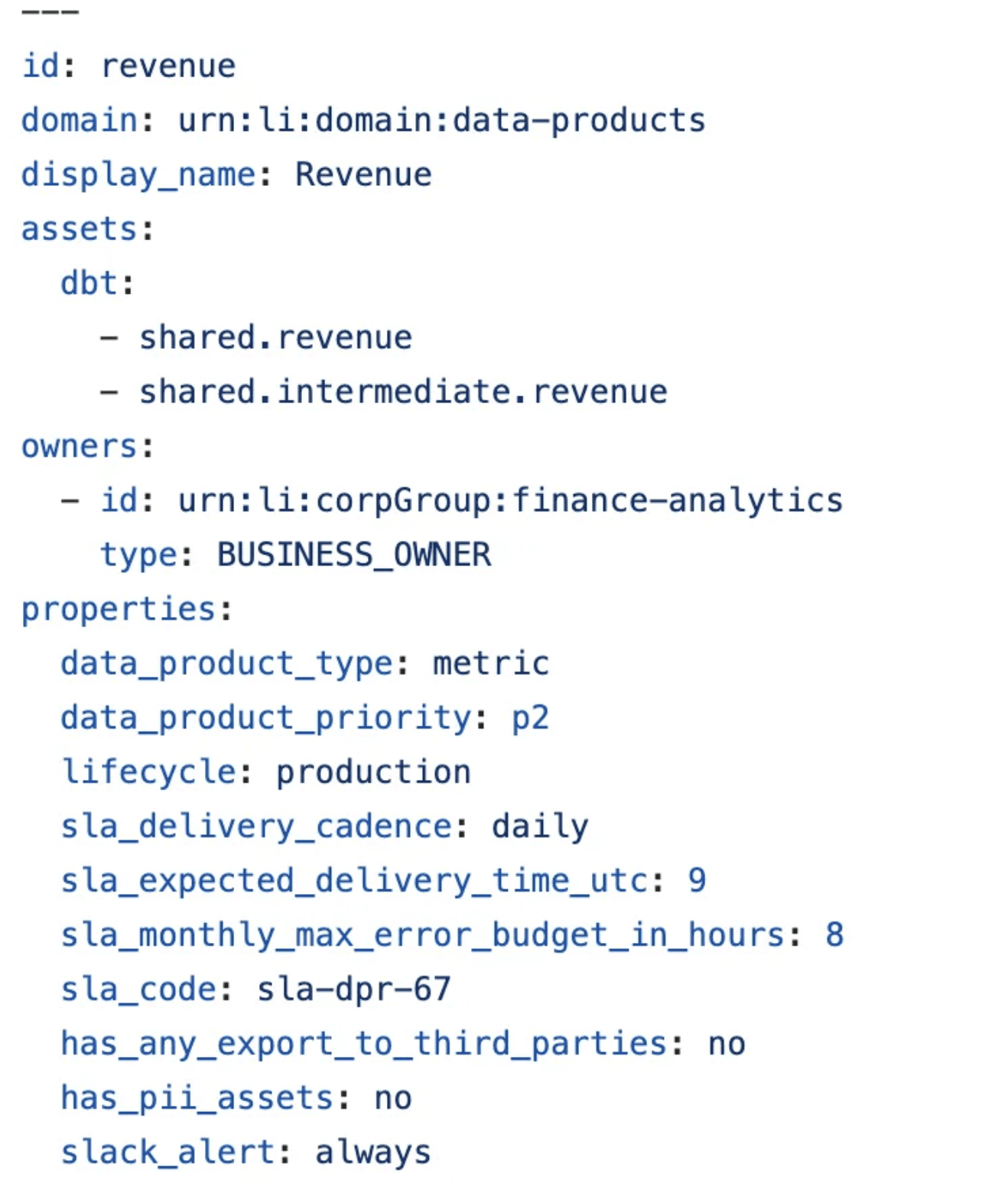
Task: Click the 'dbt' key under assets
Action: pyautogui.click(x=89, y=284)
